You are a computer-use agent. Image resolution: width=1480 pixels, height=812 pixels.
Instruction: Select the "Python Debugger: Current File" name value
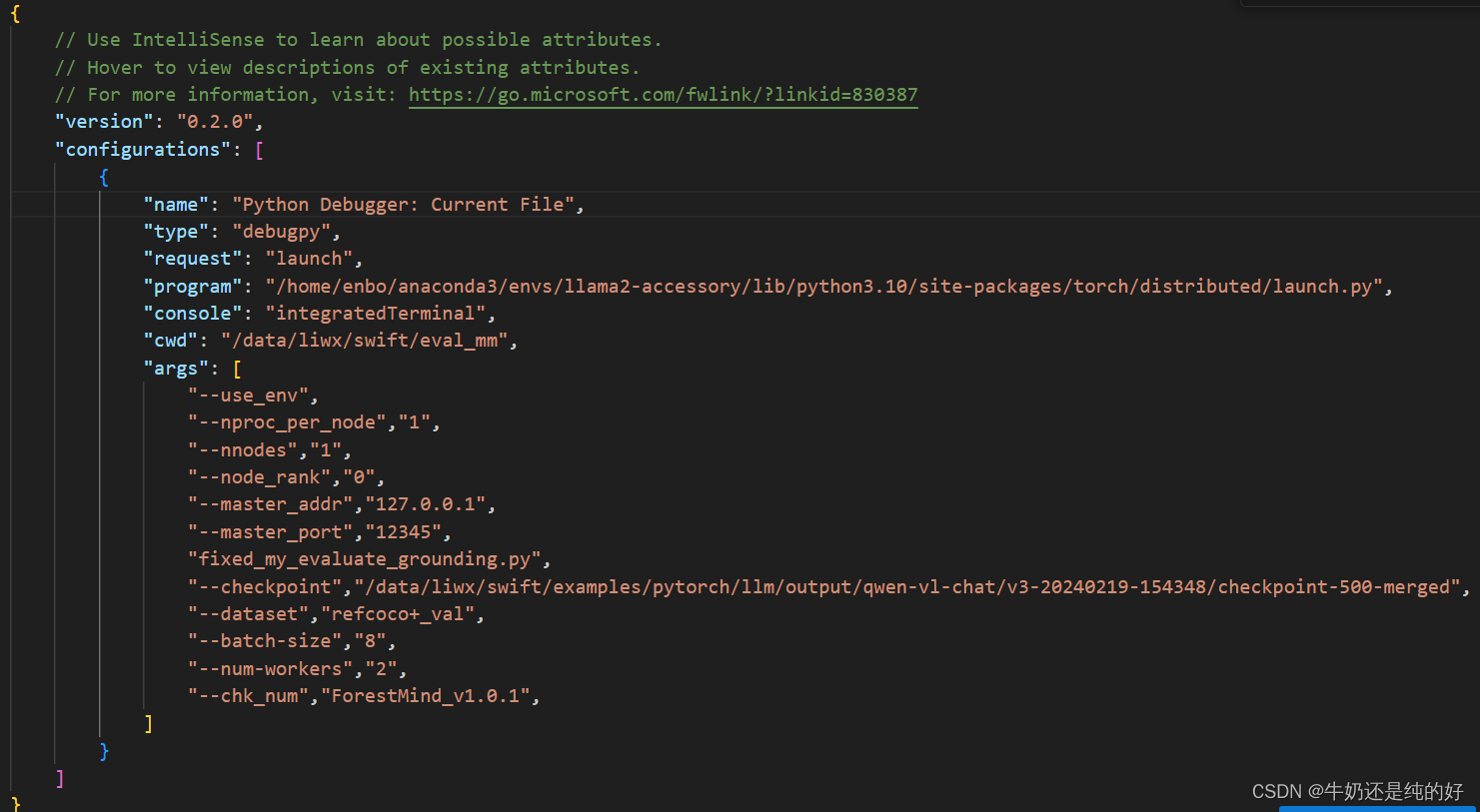click(x=404, y=204)
